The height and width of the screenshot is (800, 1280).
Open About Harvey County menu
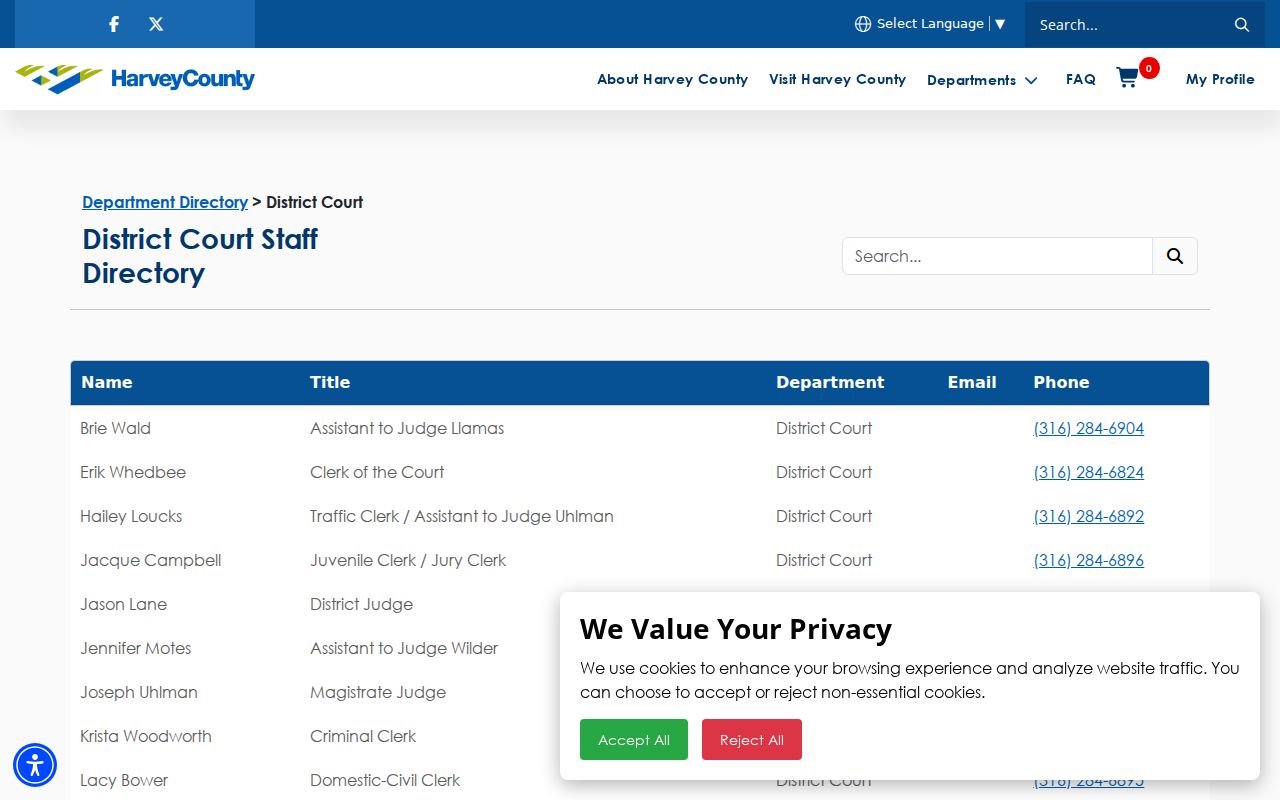[x=672, y=79]
